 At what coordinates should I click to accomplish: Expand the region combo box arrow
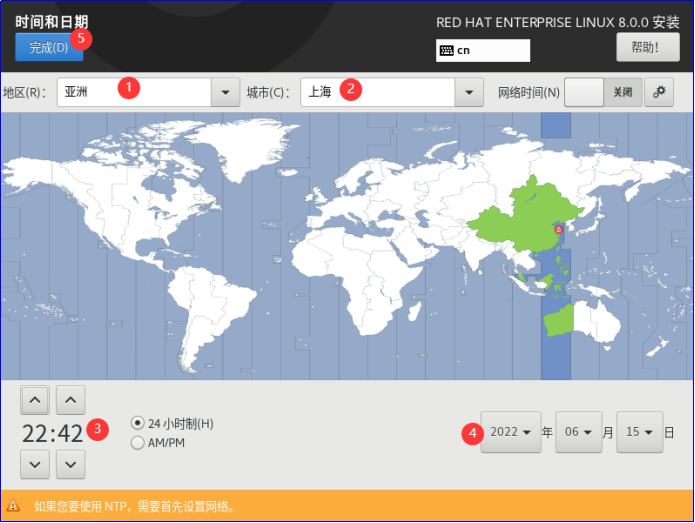(x=226, y=92)
